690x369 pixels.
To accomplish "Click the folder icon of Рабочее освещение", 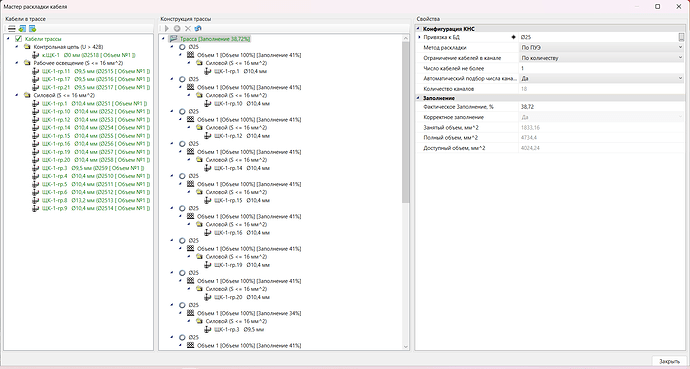I will (x=27, y=63).
